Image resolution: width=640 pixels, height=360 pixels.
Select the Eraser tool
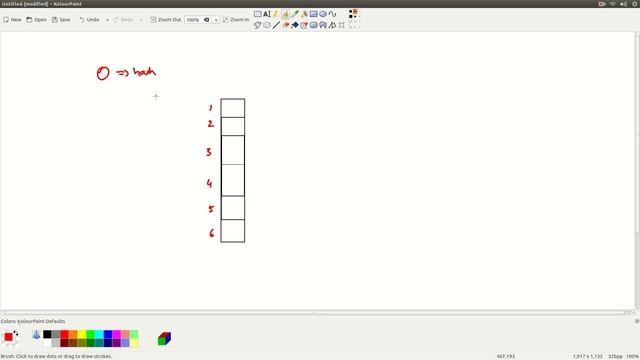[x=286, y=25]
